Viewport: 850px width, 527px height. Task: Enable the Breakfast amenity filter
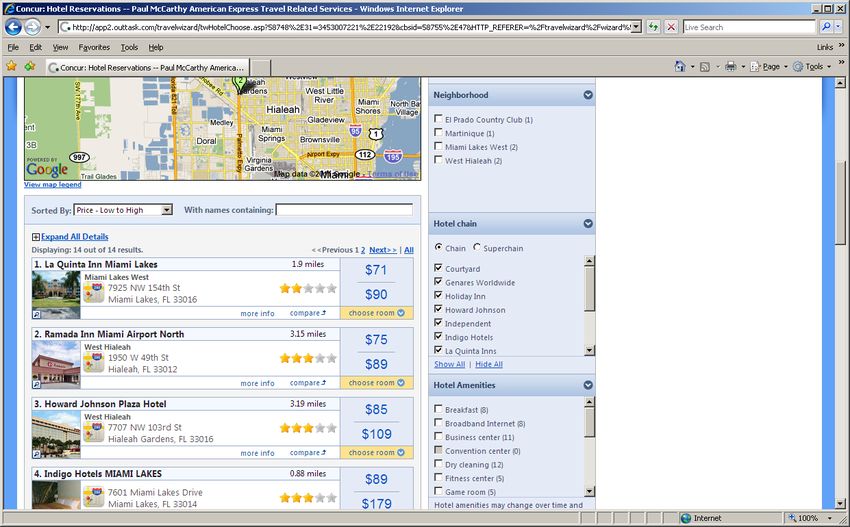click(439, 409)
